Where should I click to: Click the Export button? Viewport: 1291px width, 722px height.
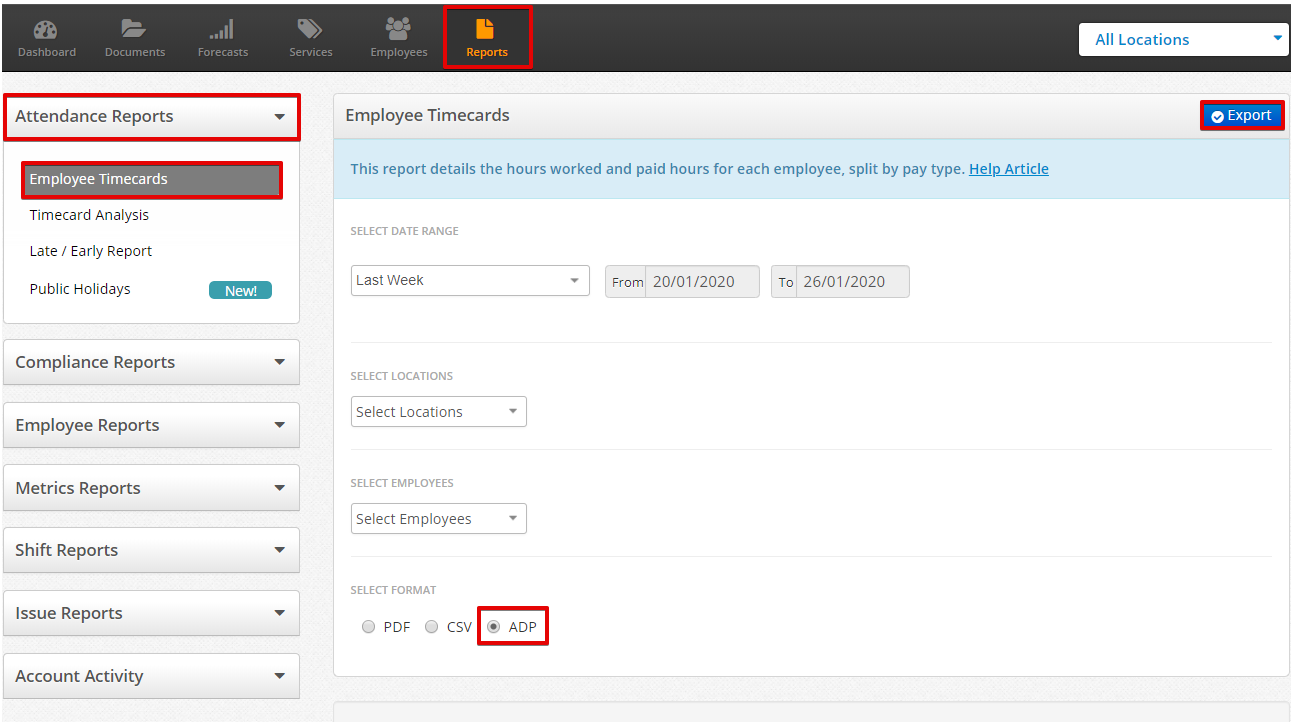coord(1242,116)
